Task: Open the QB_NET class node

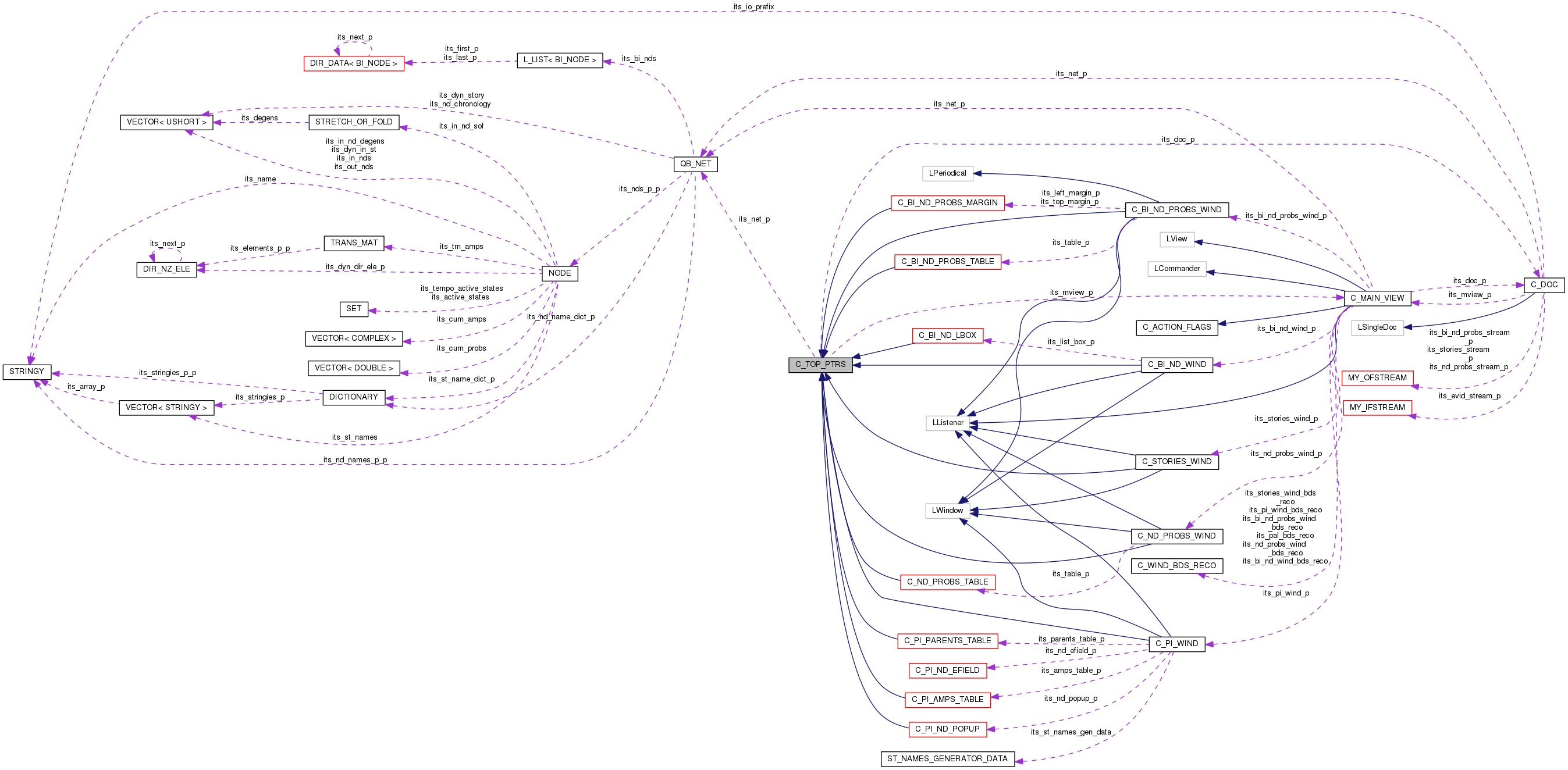Action: [x=695, y=163]
